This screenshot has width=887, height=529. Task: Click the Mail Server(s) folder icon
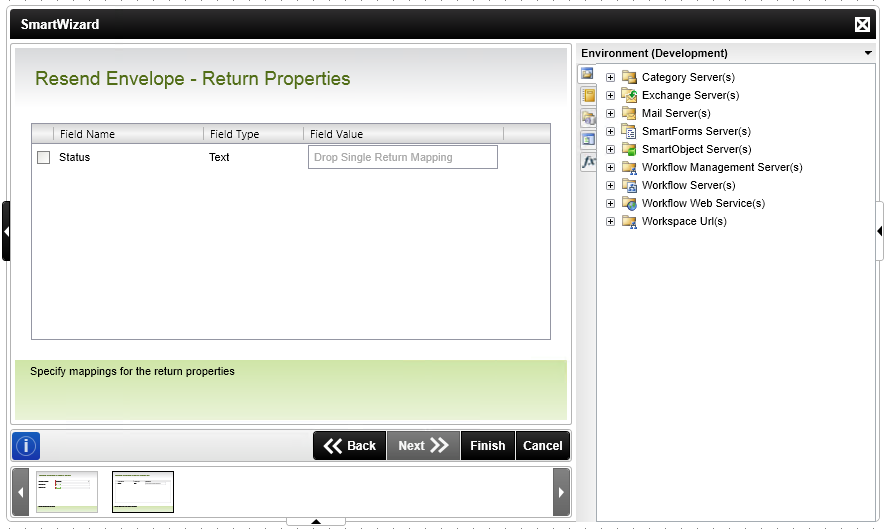629,113
